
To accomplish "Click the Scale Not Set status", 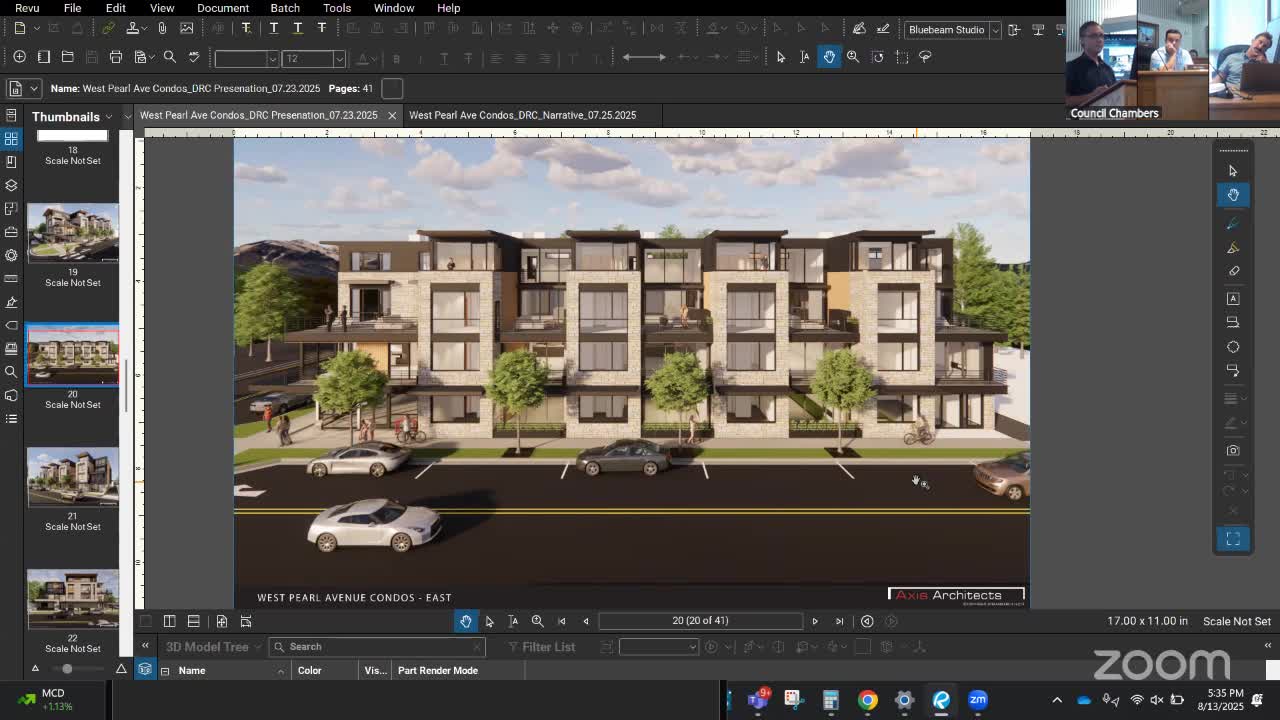I will 1236,621.
